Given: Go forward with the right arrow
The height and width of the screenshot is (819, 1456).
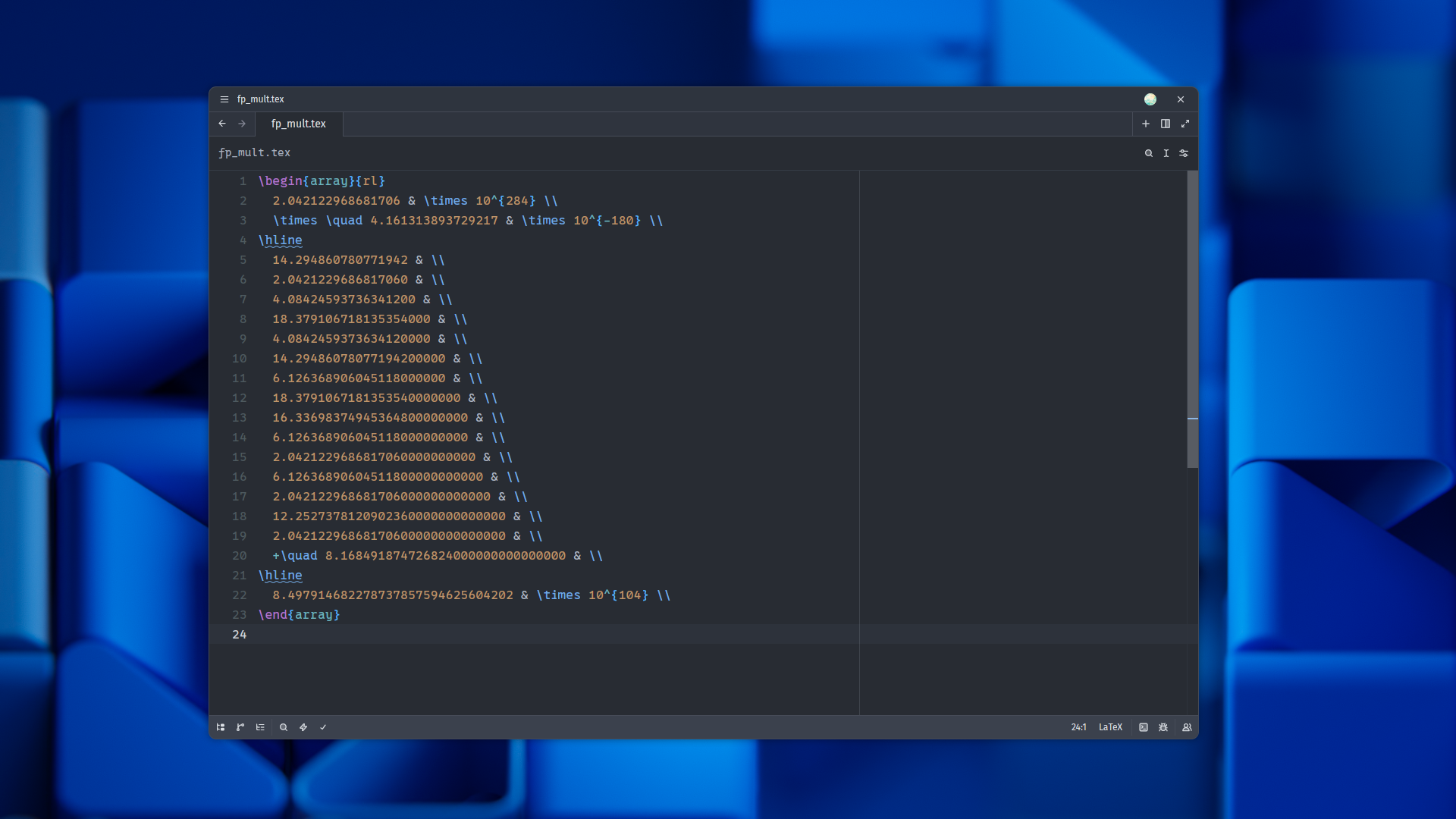Looking at the screenshot, I should (x=242, y=124).
